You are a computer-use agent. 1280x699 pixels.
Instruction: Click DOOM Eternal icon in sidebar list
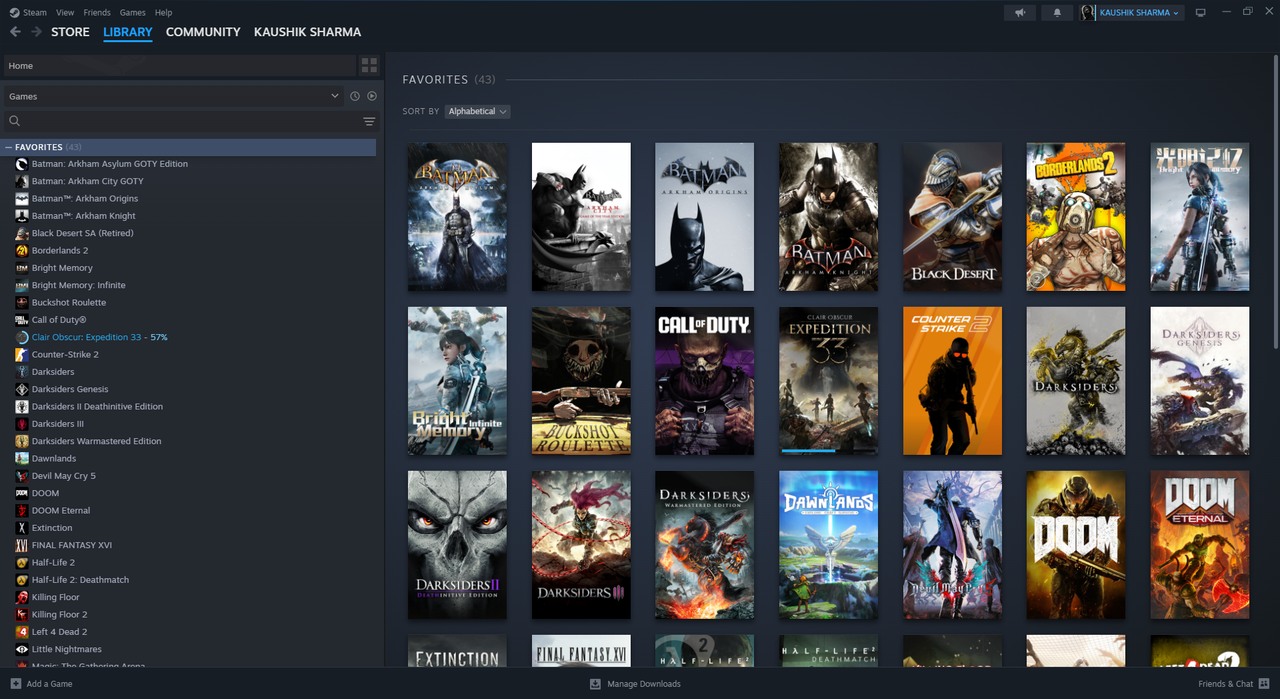[x=22, y=511]
